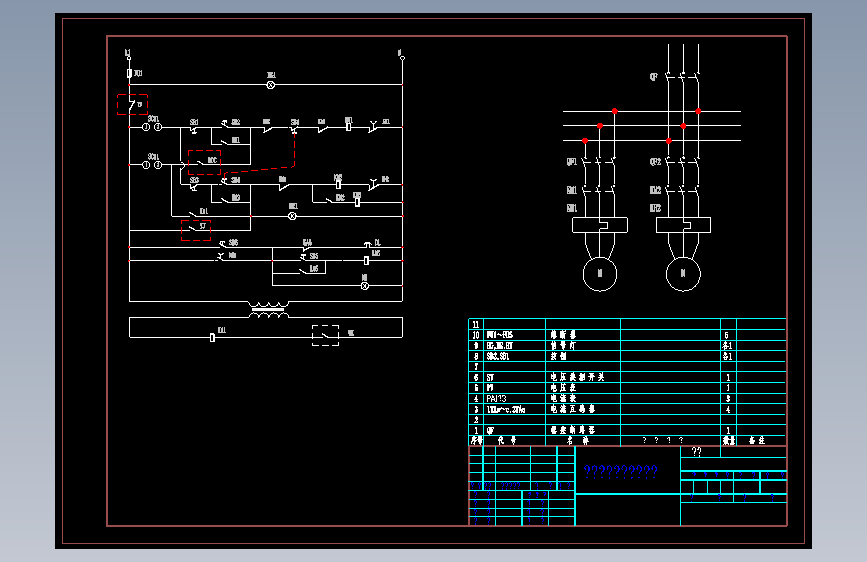Click the blue question-mark title in title block
This screenshot has width=867, height=562.
click(x=620, y=471)
